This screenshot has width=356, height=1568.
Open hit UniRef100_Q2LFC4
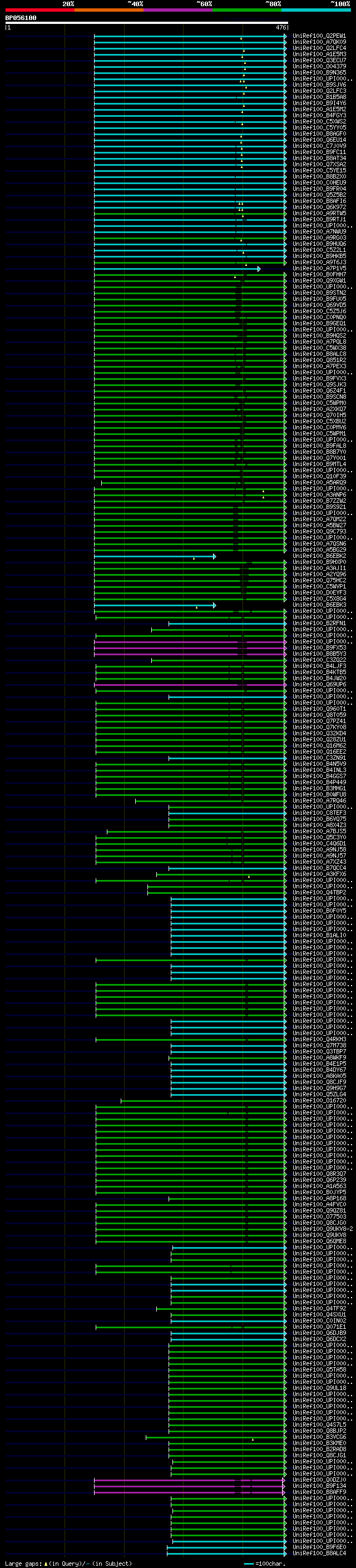[319, 48]
